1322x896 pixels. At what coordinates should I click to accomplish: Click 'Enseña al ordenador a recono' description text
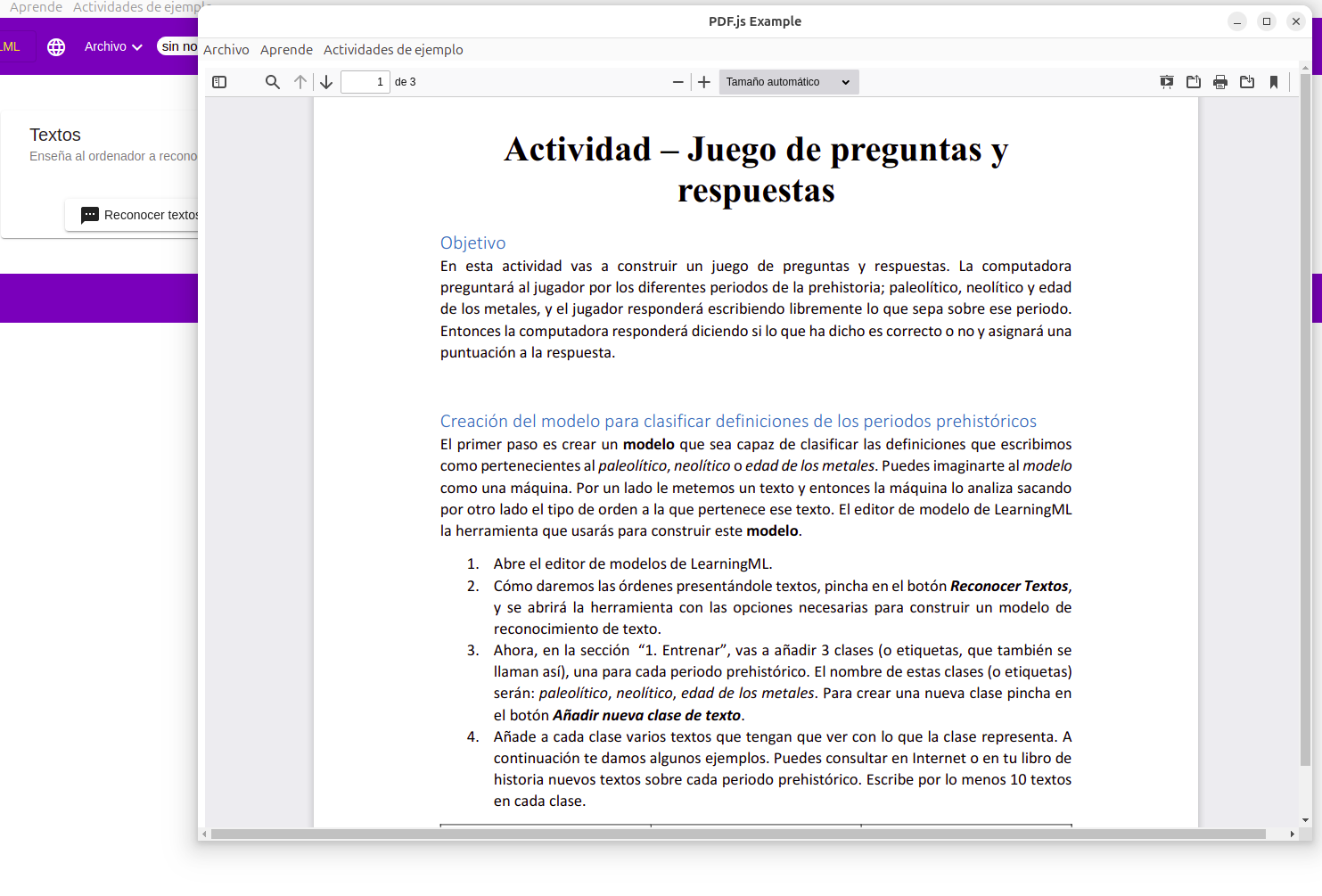click(x=113, y=156)
